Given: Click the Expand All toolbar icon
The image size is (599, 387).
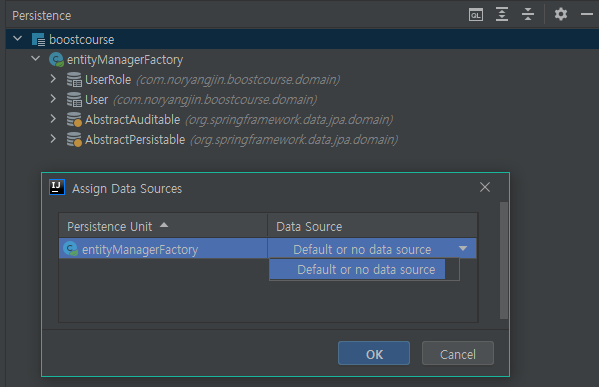Looking at the screenshot, I should [x=502, y=15].
